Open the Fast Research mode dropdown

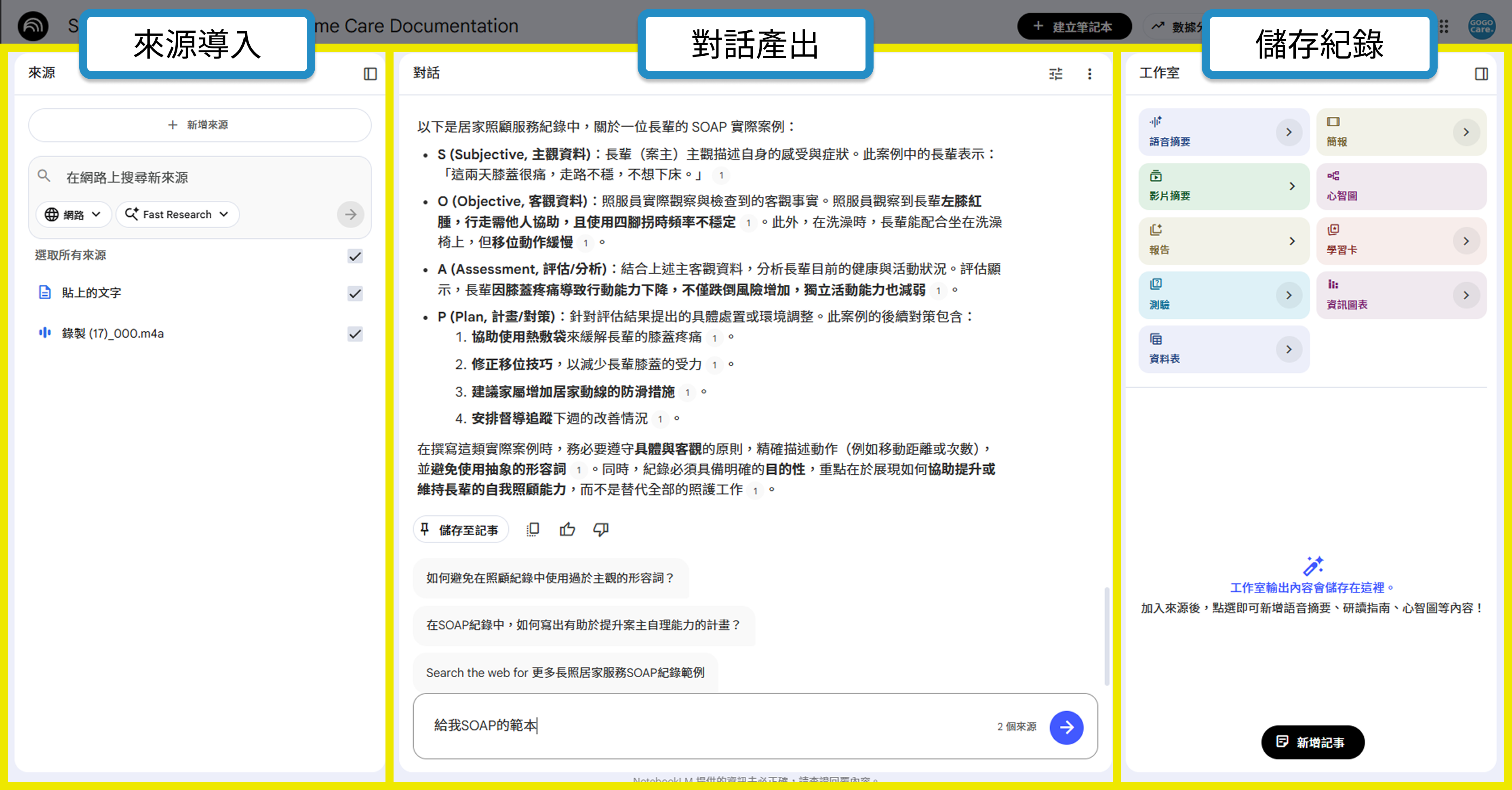(x=177, y=214)
